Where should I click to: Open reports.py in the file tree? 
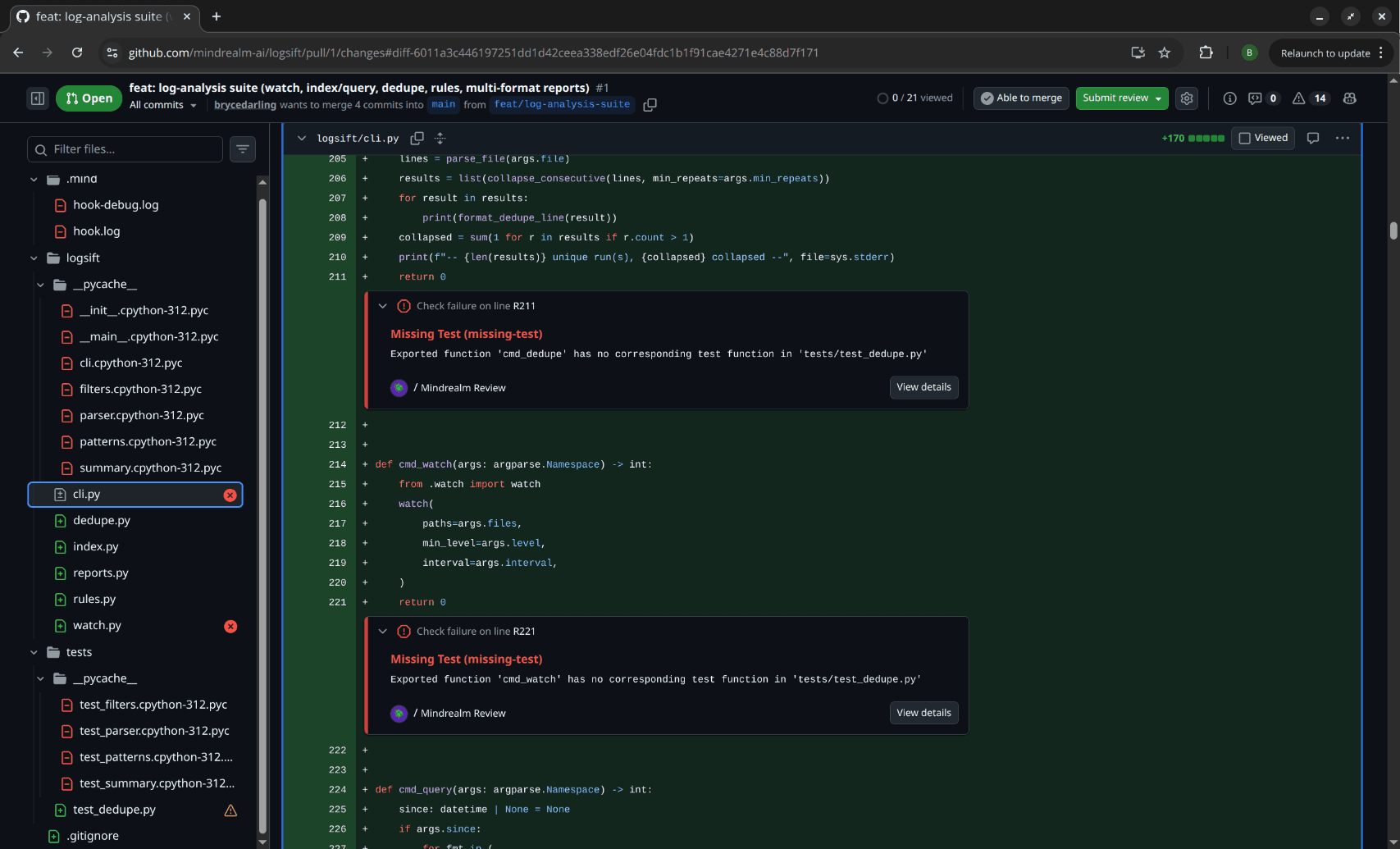click(x=100, y=573)
